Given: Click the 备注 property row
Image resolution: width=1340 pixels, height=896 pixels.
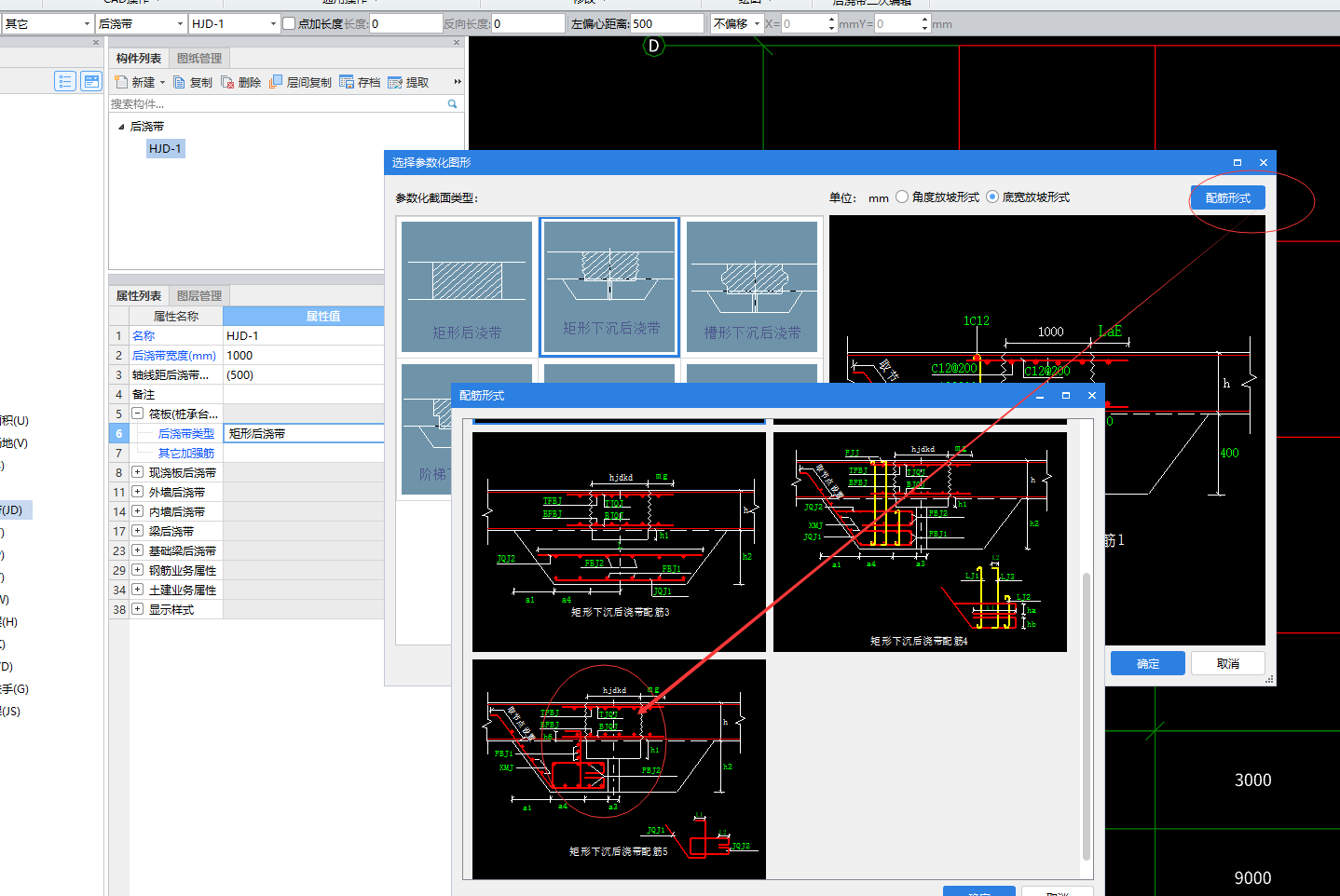Looking at the screenshot, I should (x=247, y=394).
